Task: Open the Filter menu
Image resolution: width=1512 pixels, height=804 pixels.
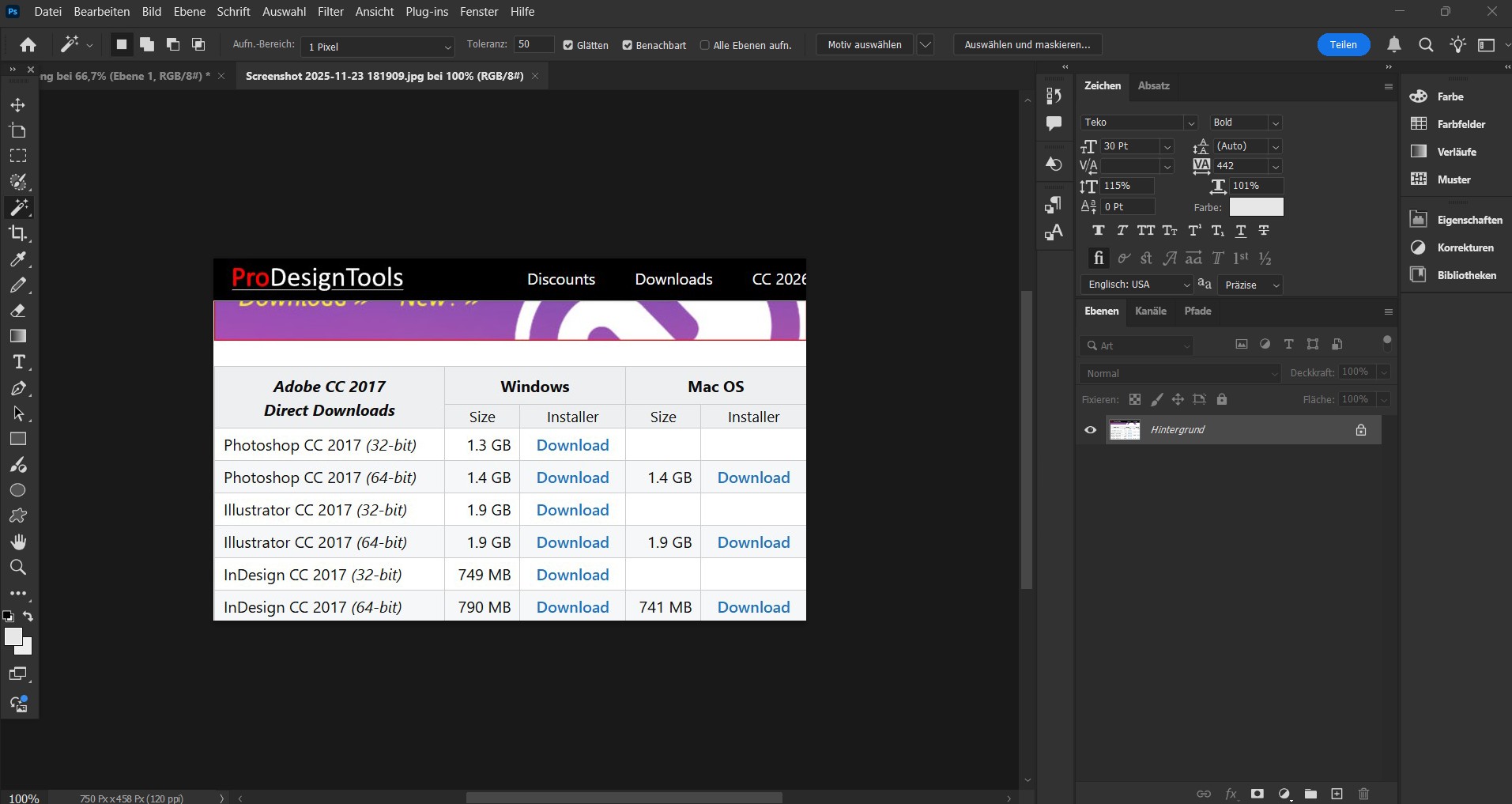Action: pos(330,11)
